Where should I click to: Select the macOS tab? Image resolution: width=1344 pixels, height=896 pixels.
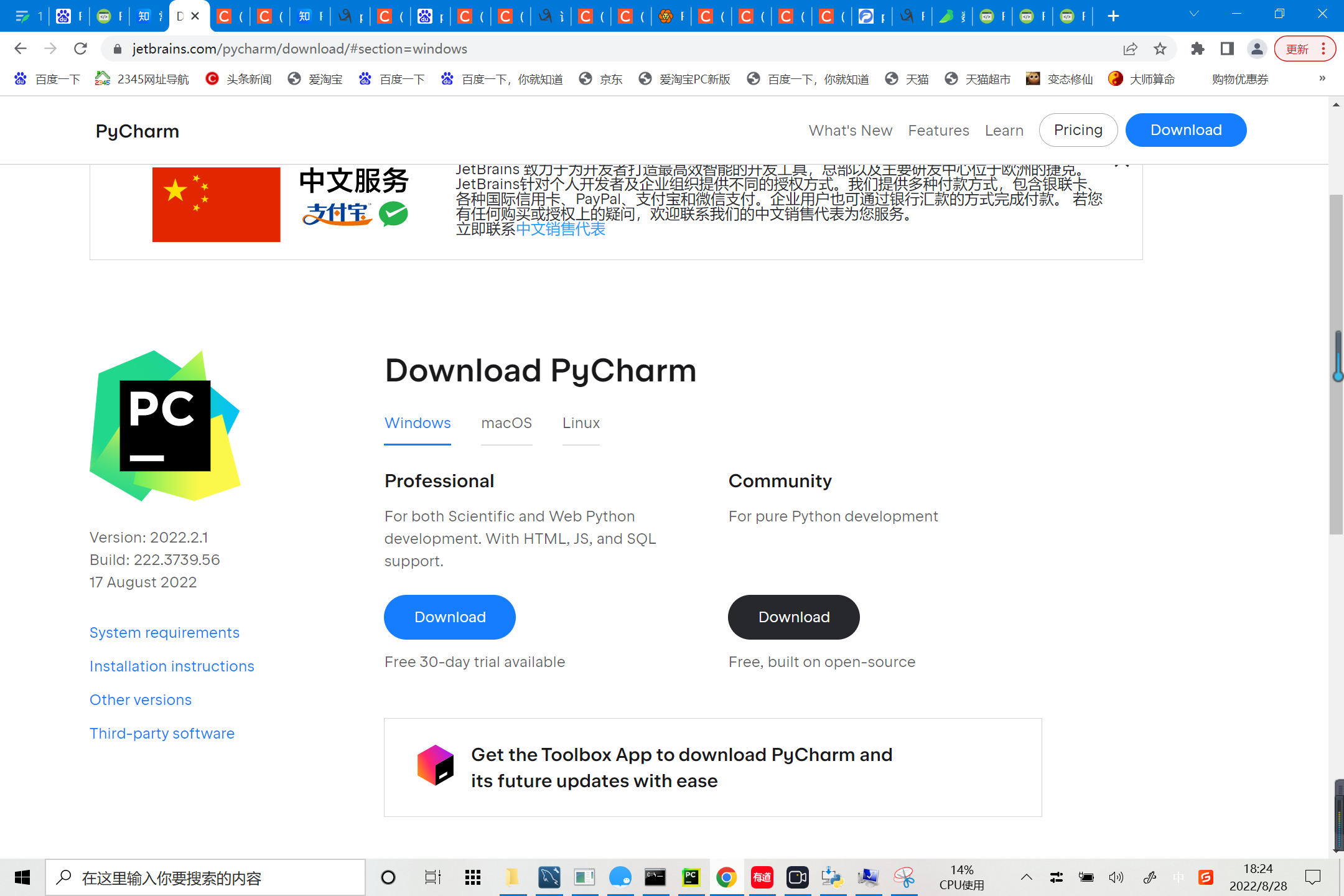click(506, 423)
